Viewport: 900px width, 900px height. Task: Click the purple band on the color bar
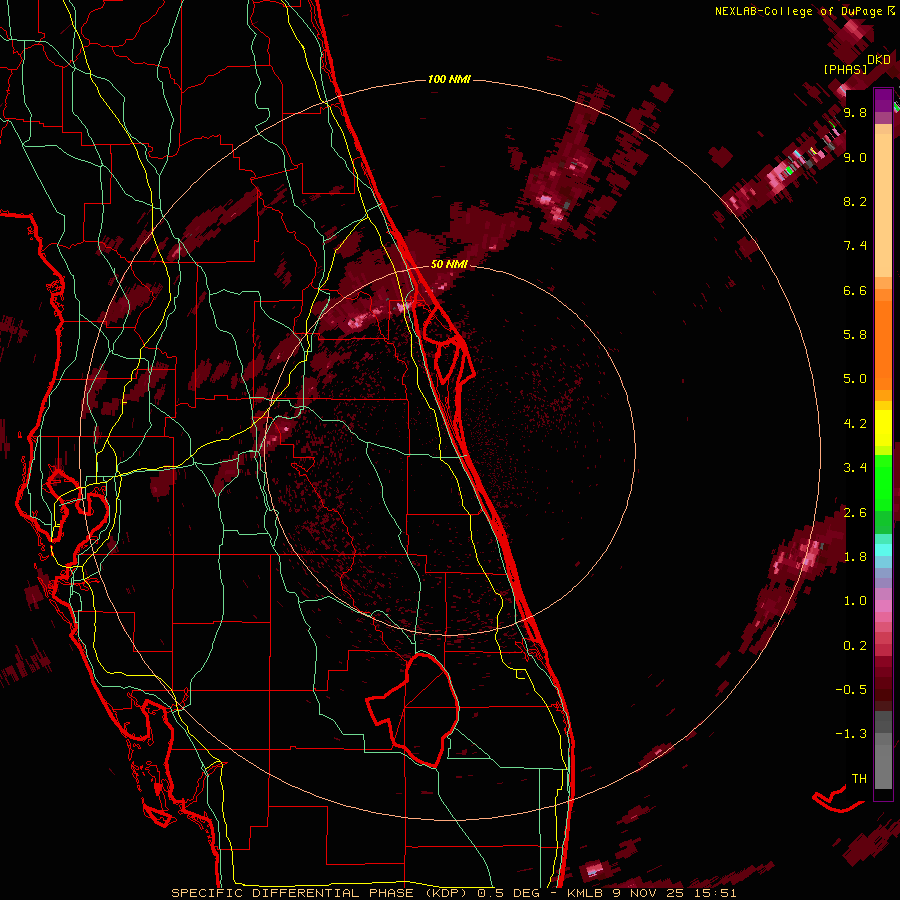pyautogui.click(x=883, y=100)
